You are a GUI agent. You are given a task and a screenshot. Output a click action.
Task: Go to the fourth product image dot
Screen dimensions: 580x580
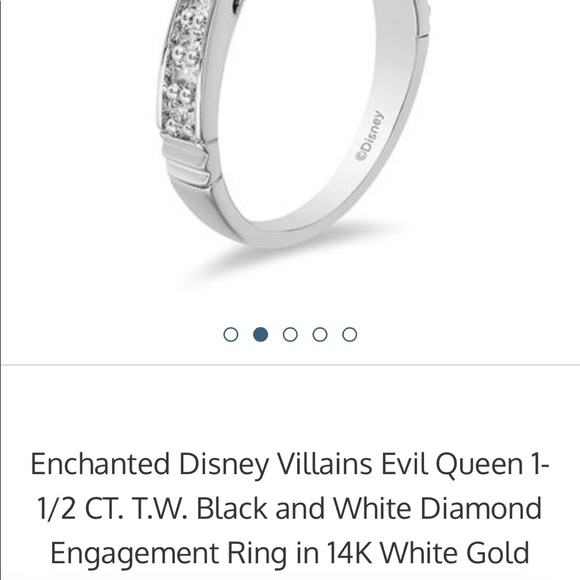pyautogui.click(x=320, y=334)
